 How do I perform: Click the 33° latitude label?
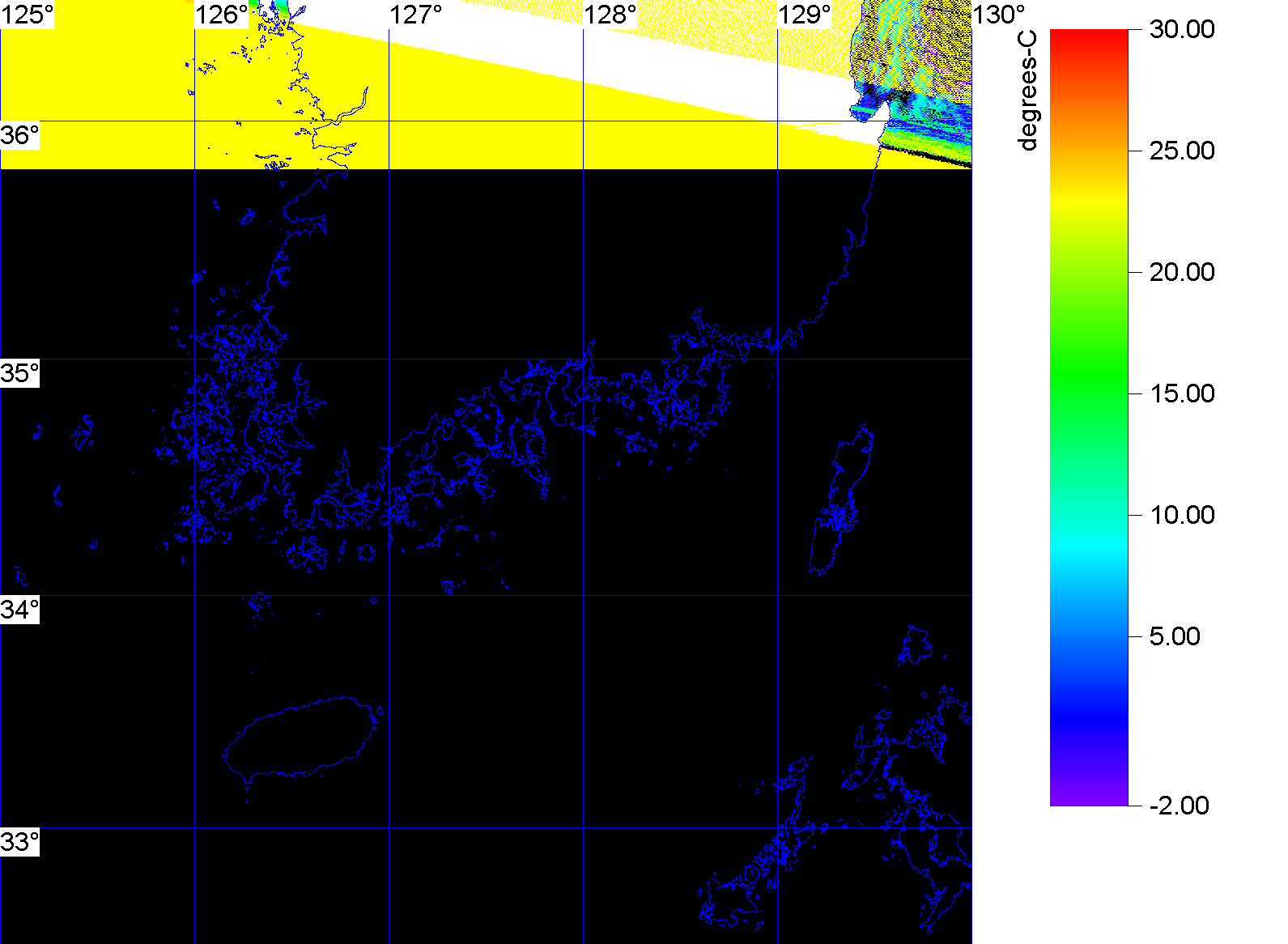[x=19, y=842]
